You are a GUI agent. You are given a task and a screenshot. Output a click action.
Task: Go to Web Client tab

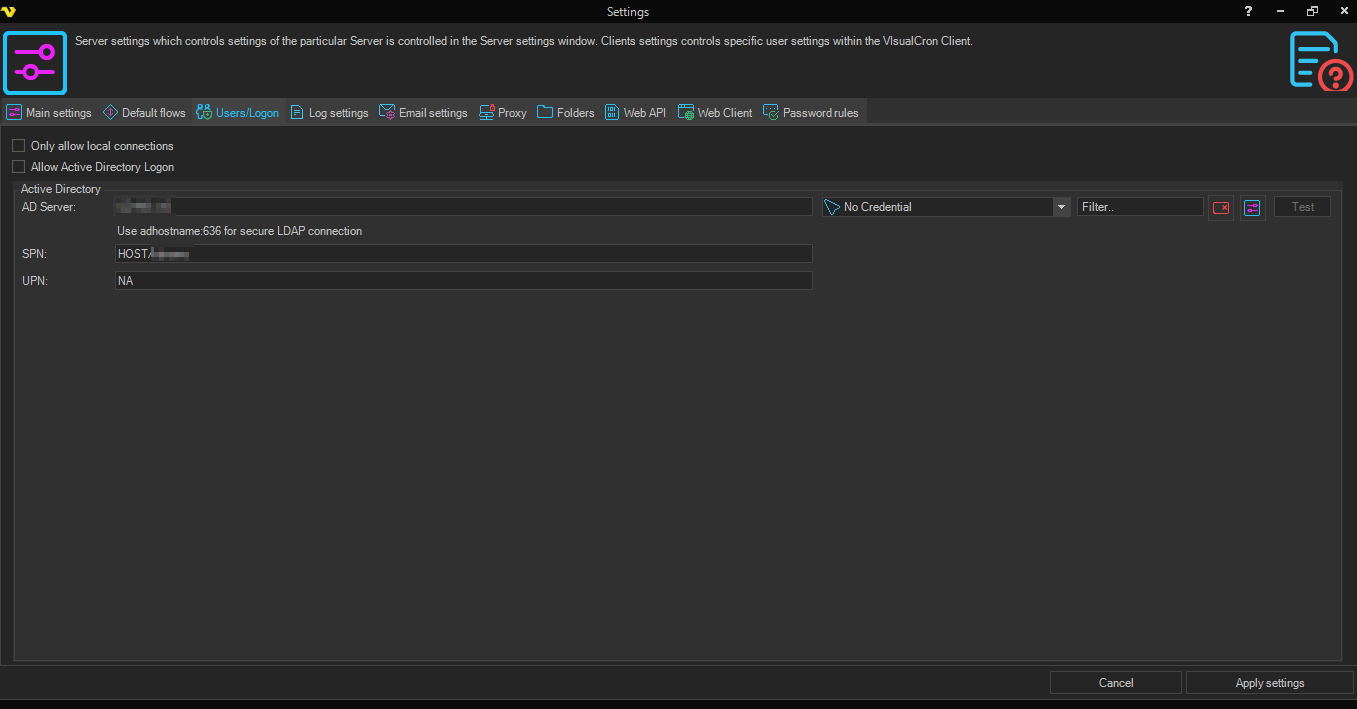(715, 113)
